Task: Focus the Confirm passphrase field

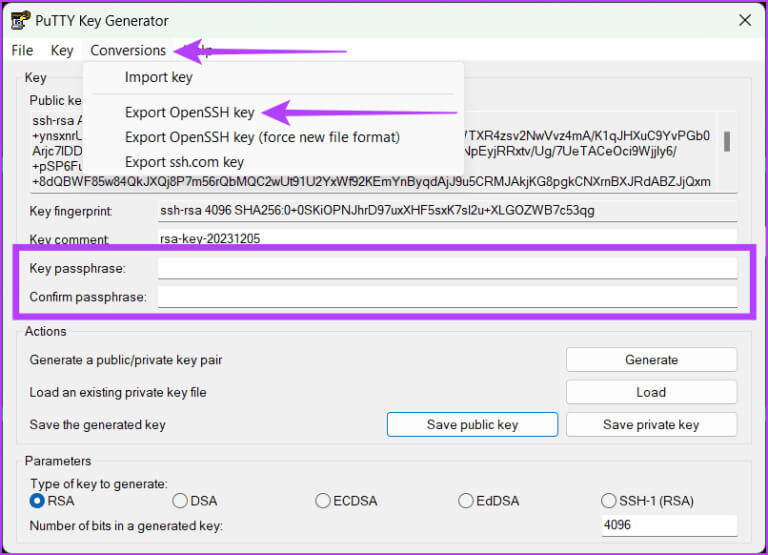Action: 447,296
